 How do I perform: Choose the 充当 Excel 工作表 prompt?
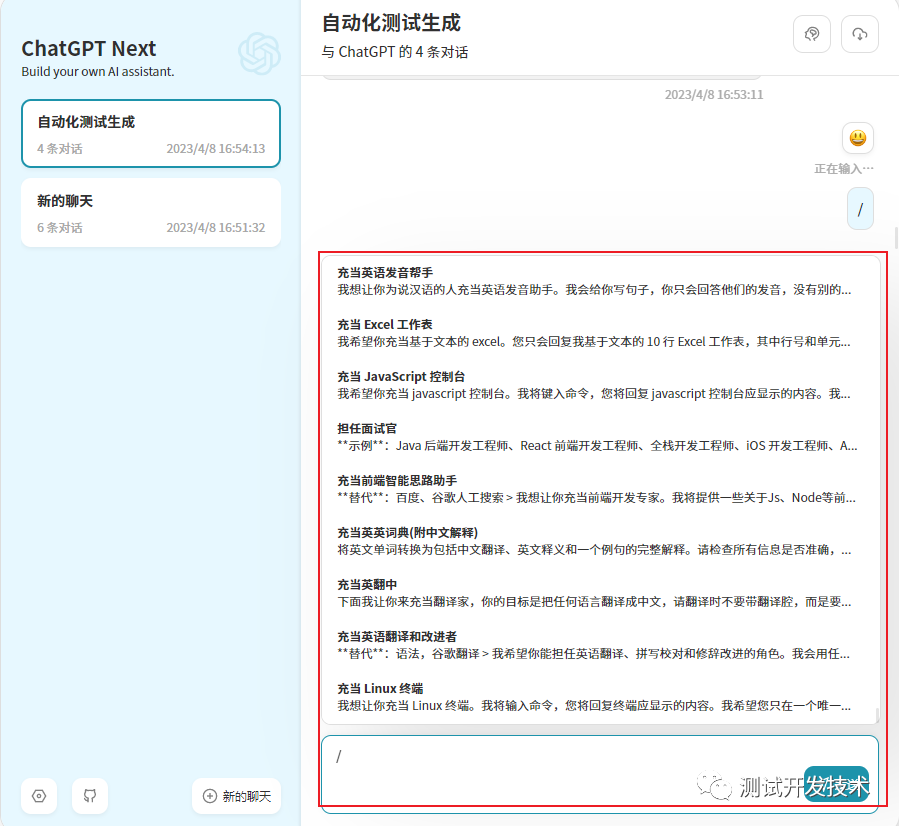point(600,333)
